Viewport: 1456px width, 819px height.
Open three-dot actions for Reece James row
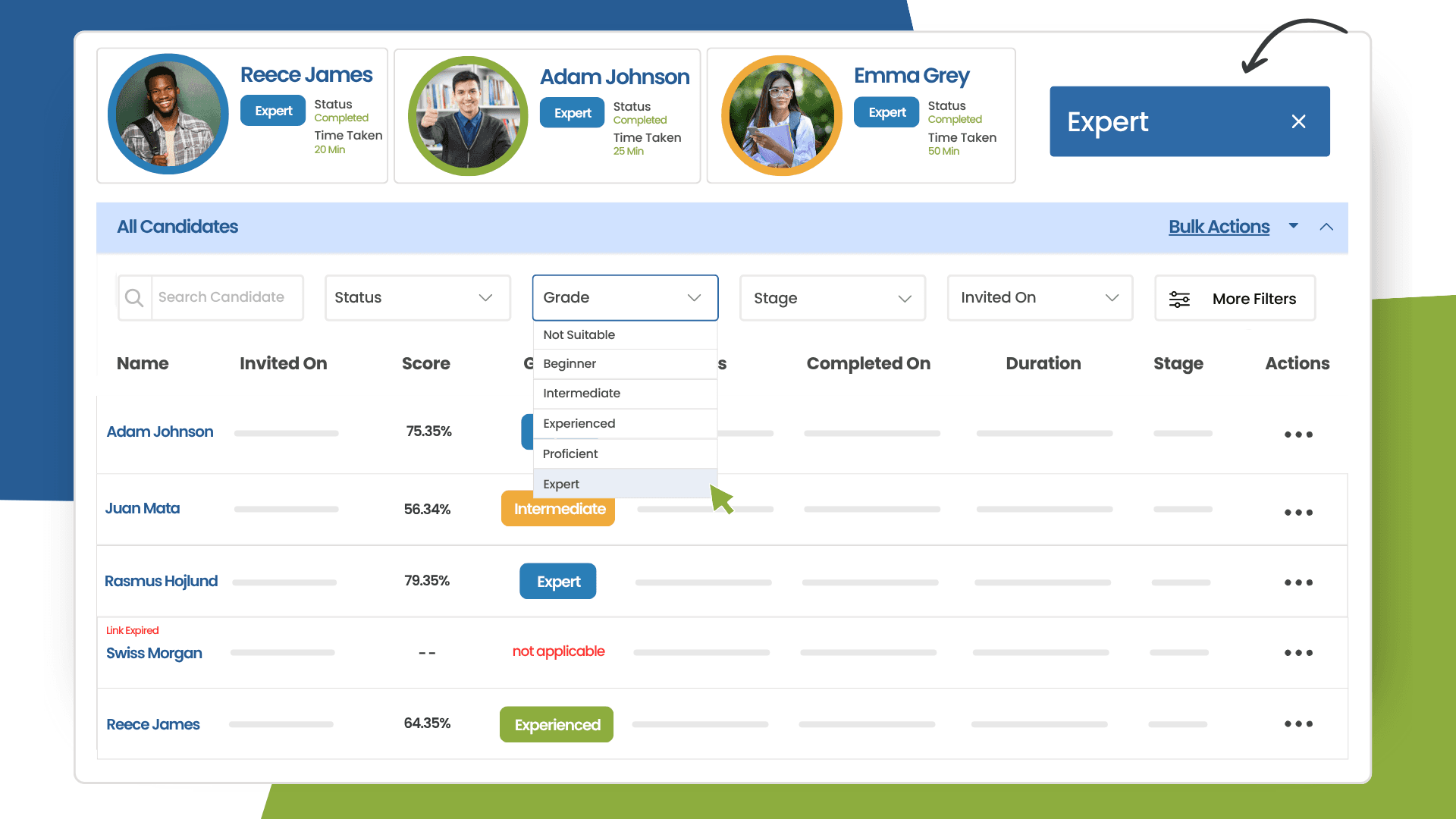click(1298, 724)
